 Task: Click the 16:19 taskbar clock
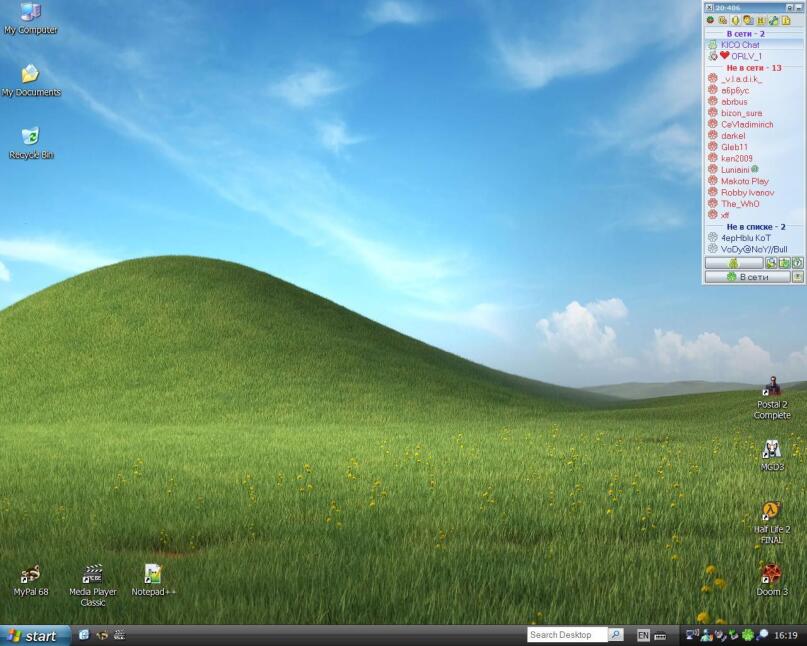click(x=785, y=636)
